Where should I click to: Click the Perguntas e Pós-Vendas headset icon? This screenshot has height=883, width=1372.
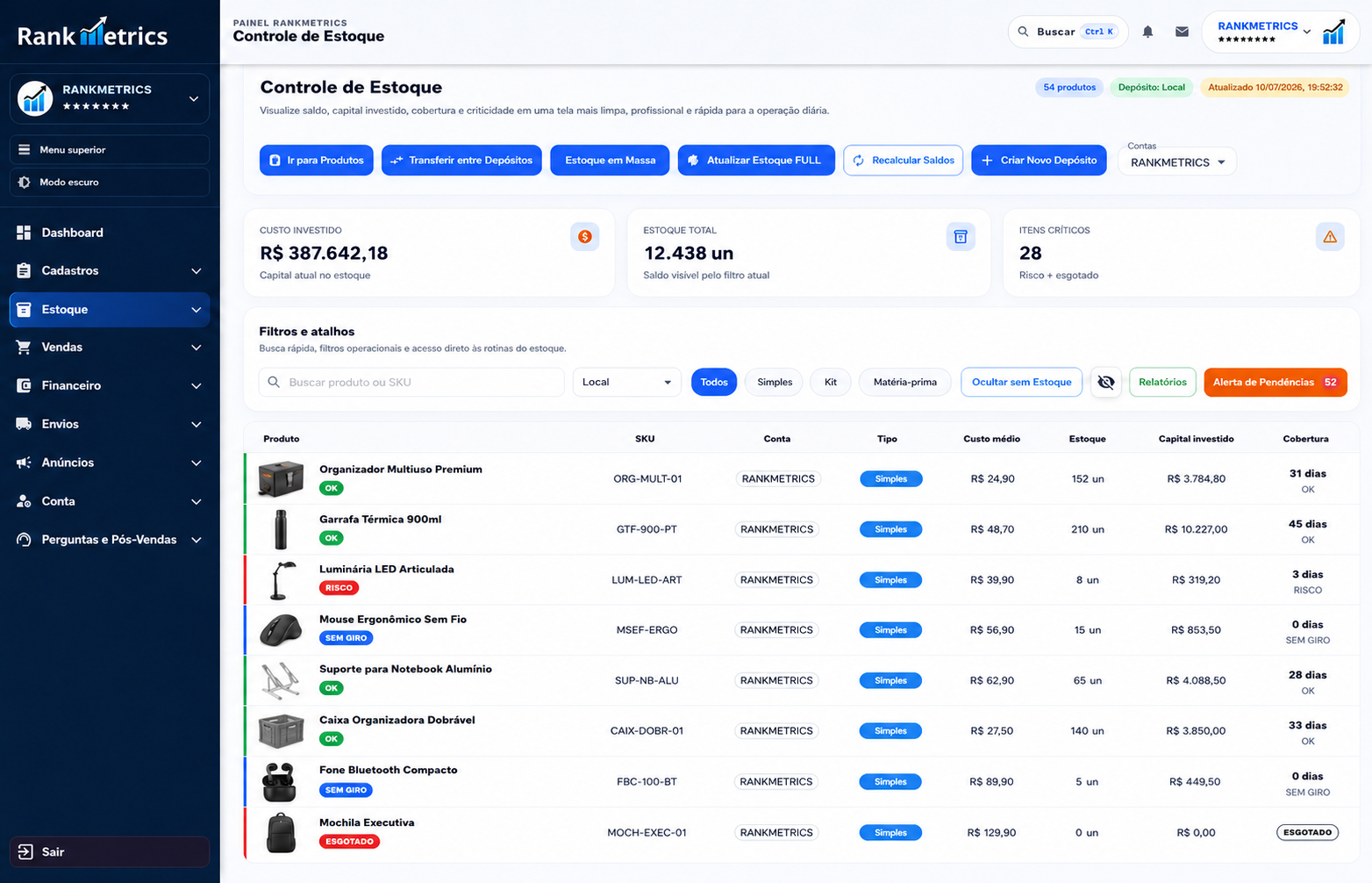24,540
